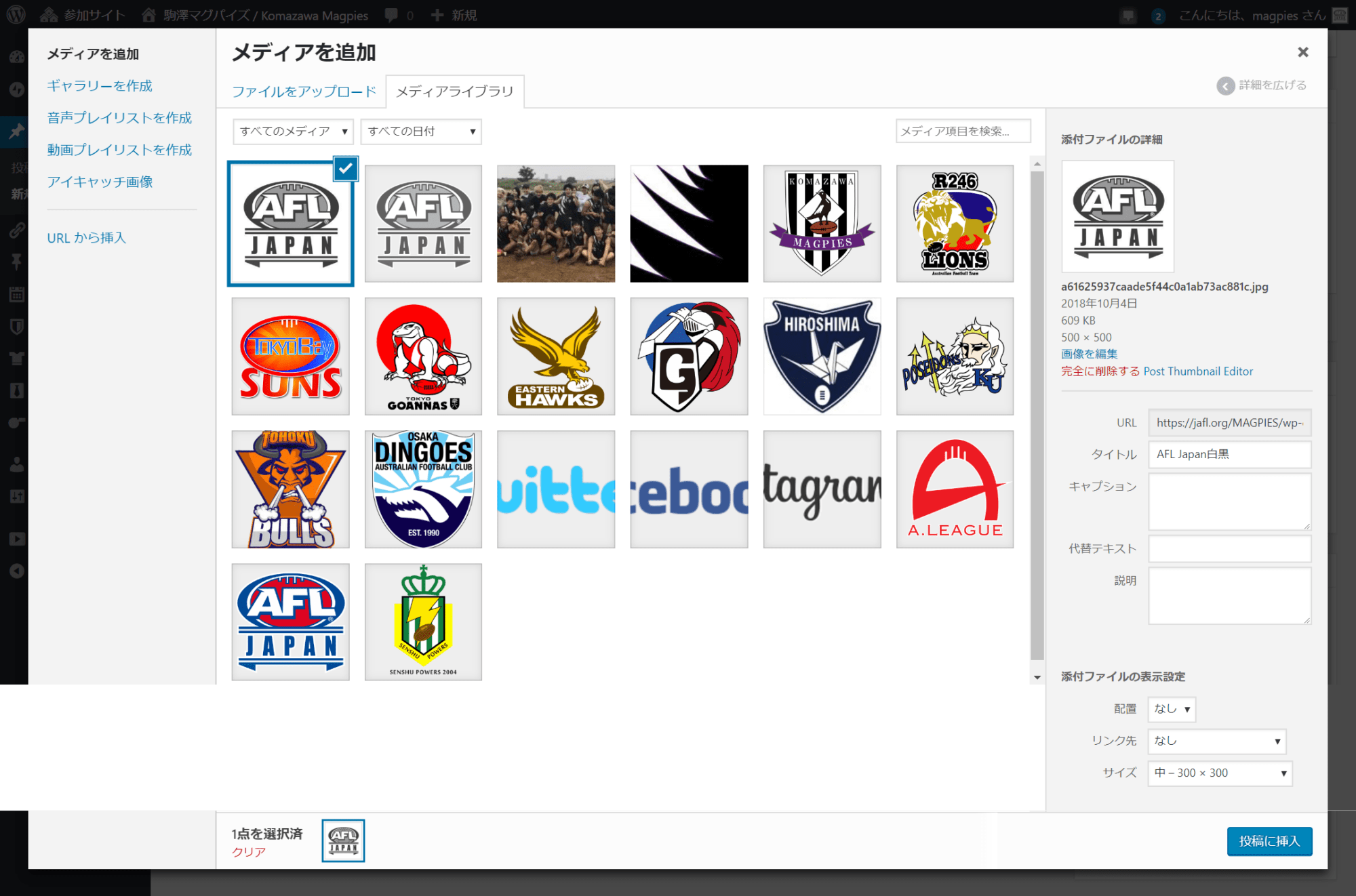This screenshot has width=1356, height=896.
Task: Click the 説明 text area
Action: click(x=1229, y=595)
